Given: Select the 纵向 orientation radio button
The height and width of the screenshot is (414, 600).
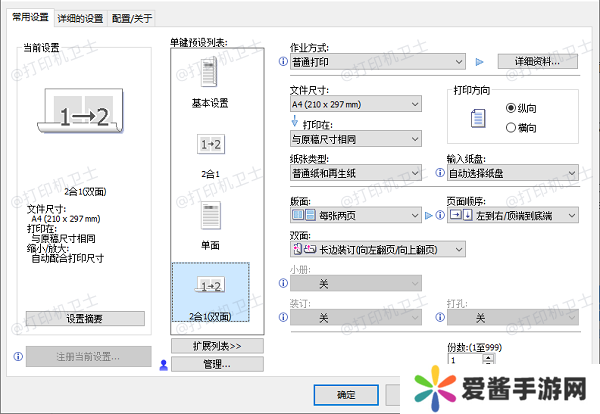Looking at the screenshot, I should point(513,108).
